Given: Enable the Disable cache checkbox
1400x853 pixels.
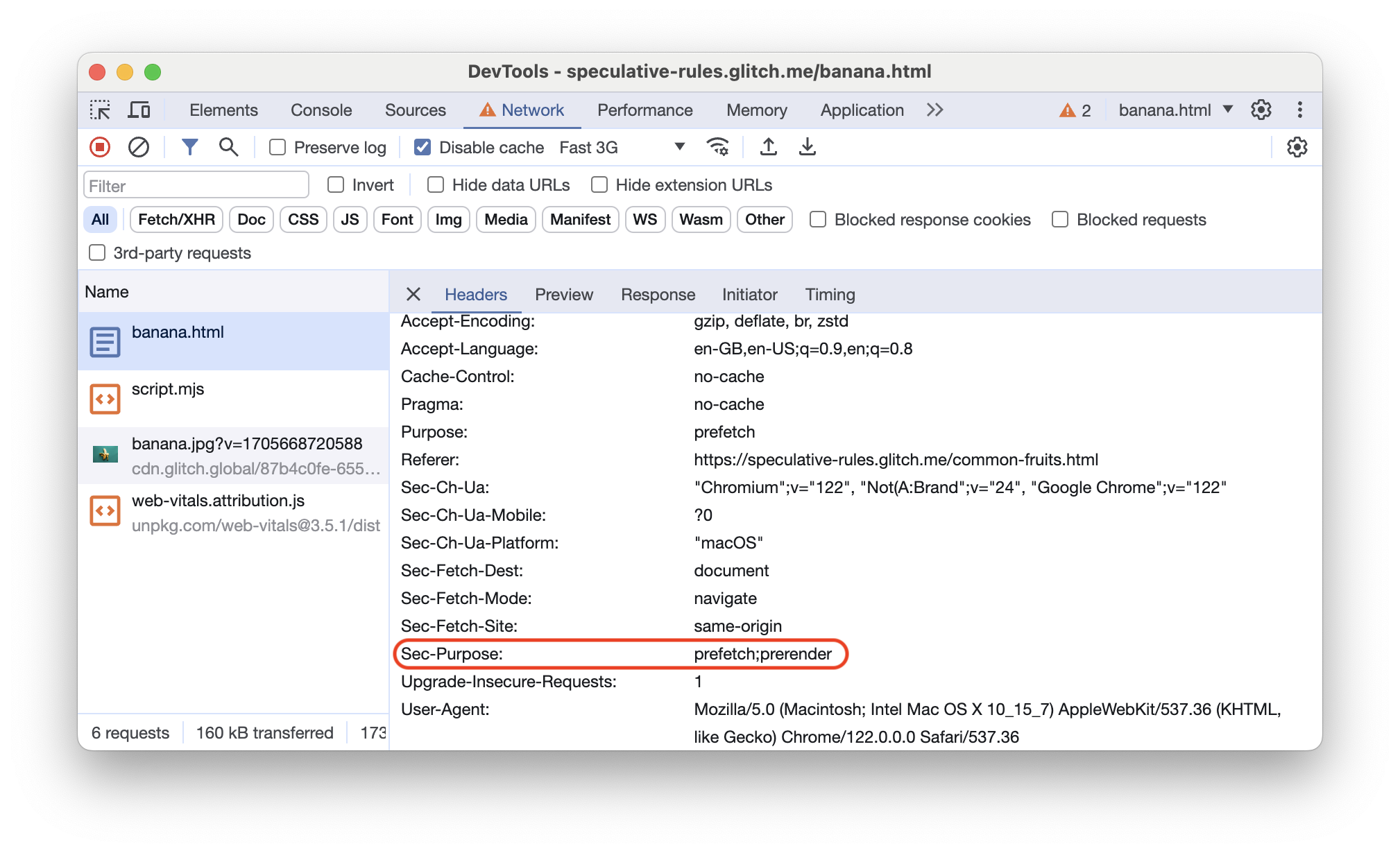Looking at the screenshot, I should (421, 148).
